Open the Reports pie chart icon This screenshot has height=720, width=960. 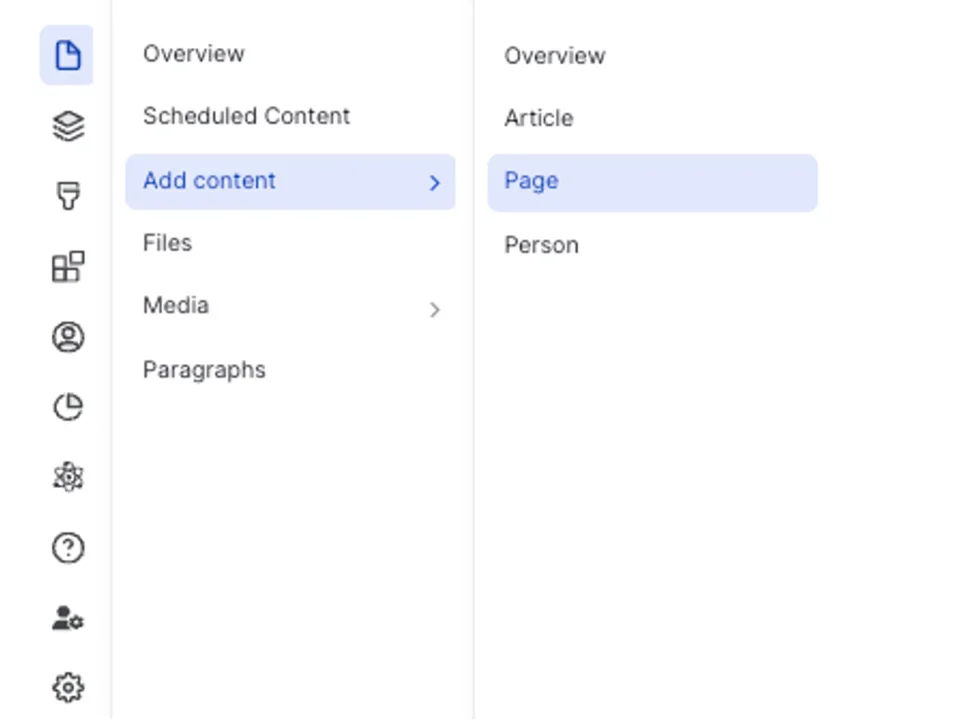coord(67,407)
